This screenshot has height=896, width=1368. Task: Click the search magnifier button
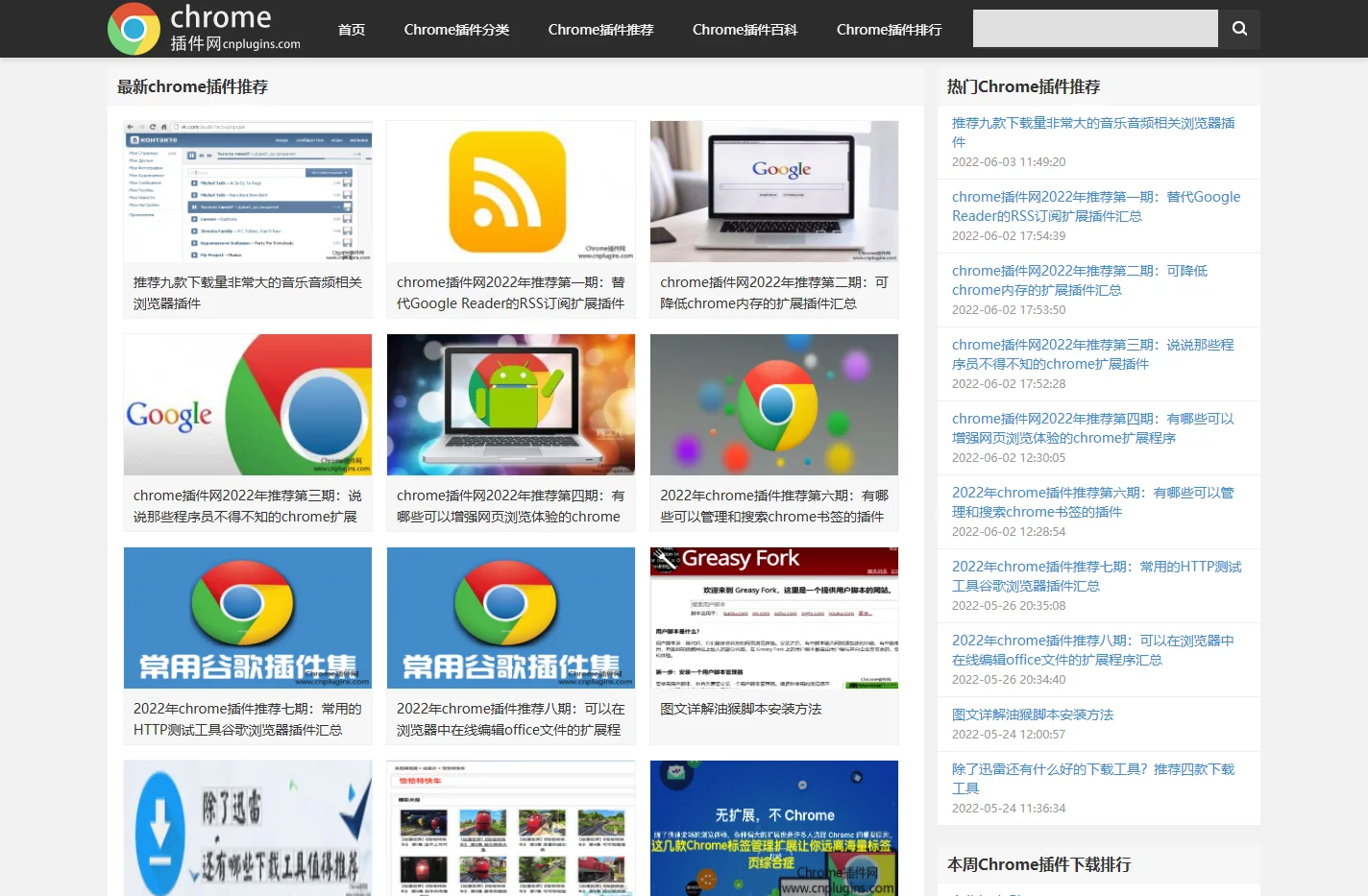1239,29
